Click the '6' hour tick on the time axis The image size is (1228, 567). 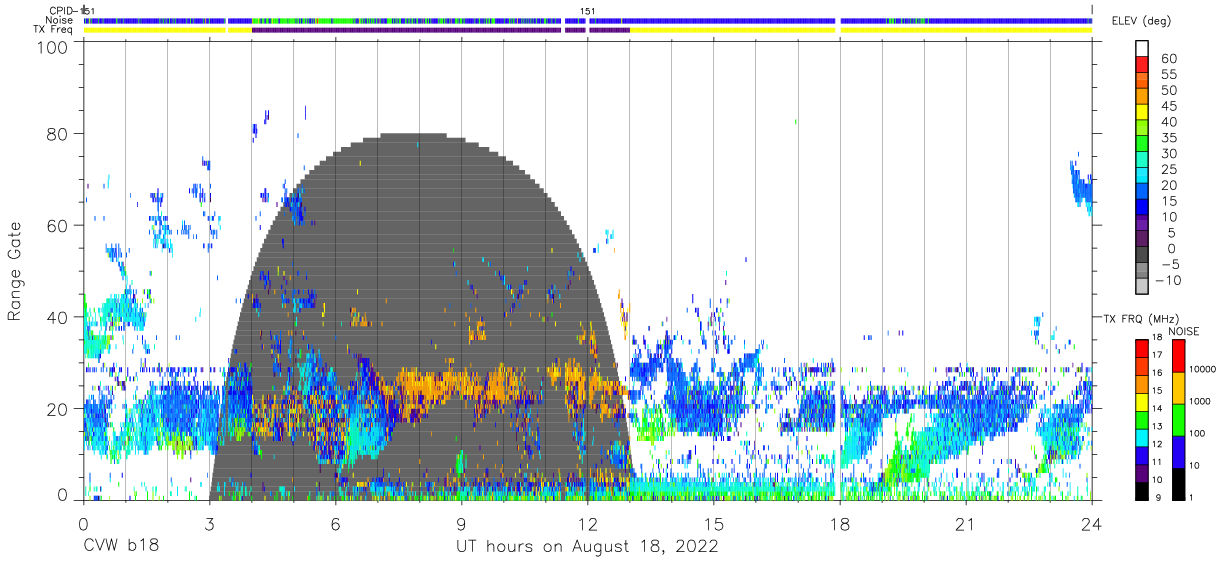pos(335,523)
